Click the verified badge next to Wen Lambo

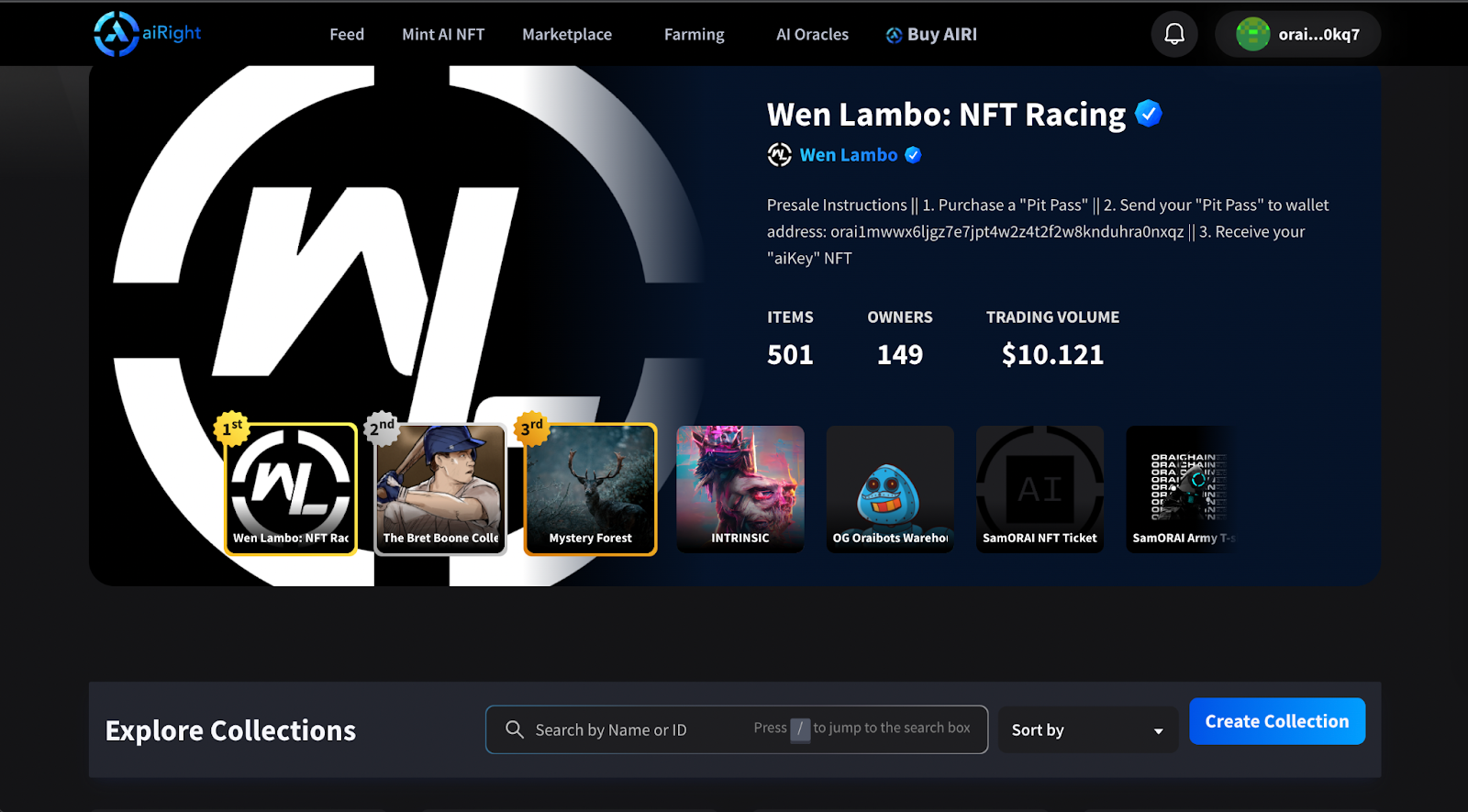(x=913, y=155)
